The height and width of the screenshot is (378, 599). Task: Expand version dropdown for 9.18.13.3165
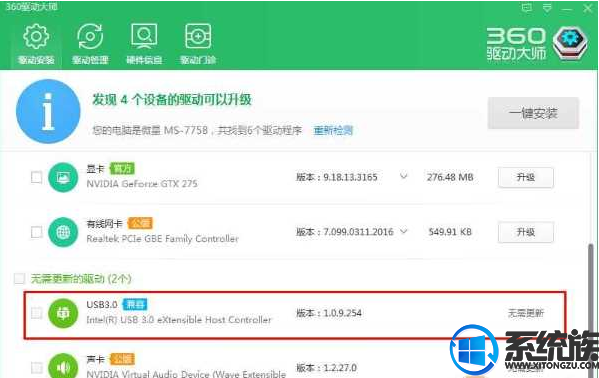coord(403,177)
